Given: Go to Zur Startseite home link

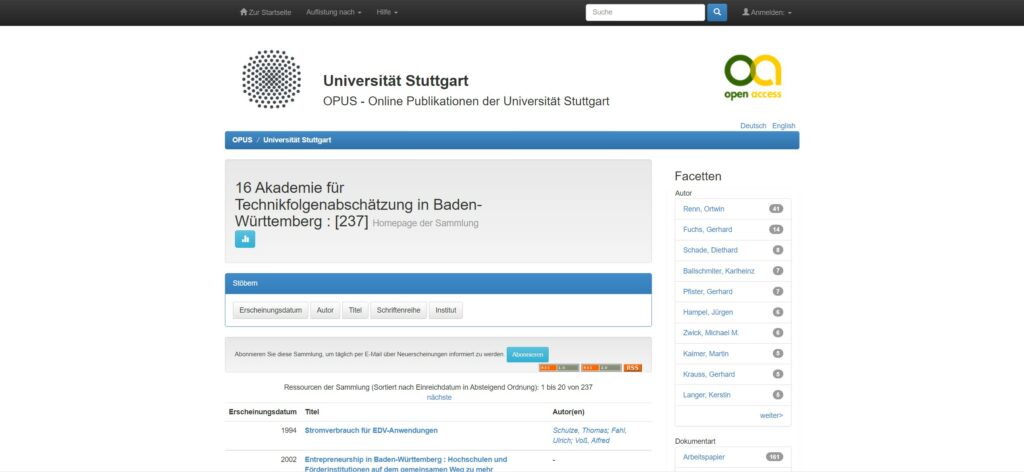Looking at the screenshot, I should click(265, 12).
